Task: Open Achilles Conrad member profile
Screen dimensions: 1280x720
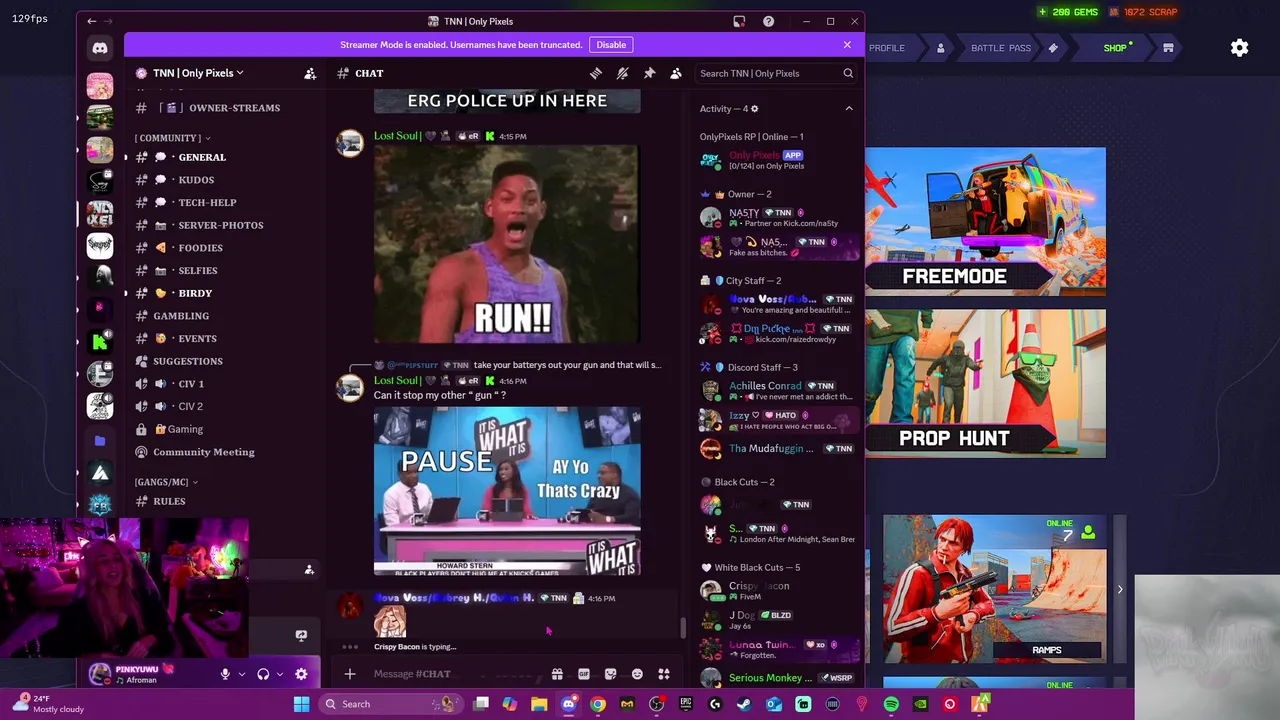Action: 778,391
